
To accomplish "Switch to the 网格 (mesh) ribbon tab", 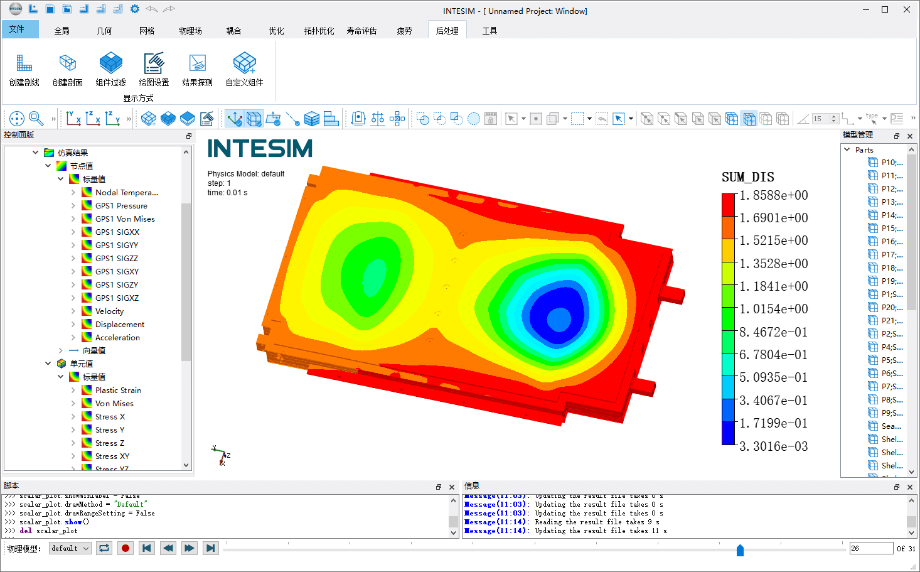I will (x=147, y=30).
